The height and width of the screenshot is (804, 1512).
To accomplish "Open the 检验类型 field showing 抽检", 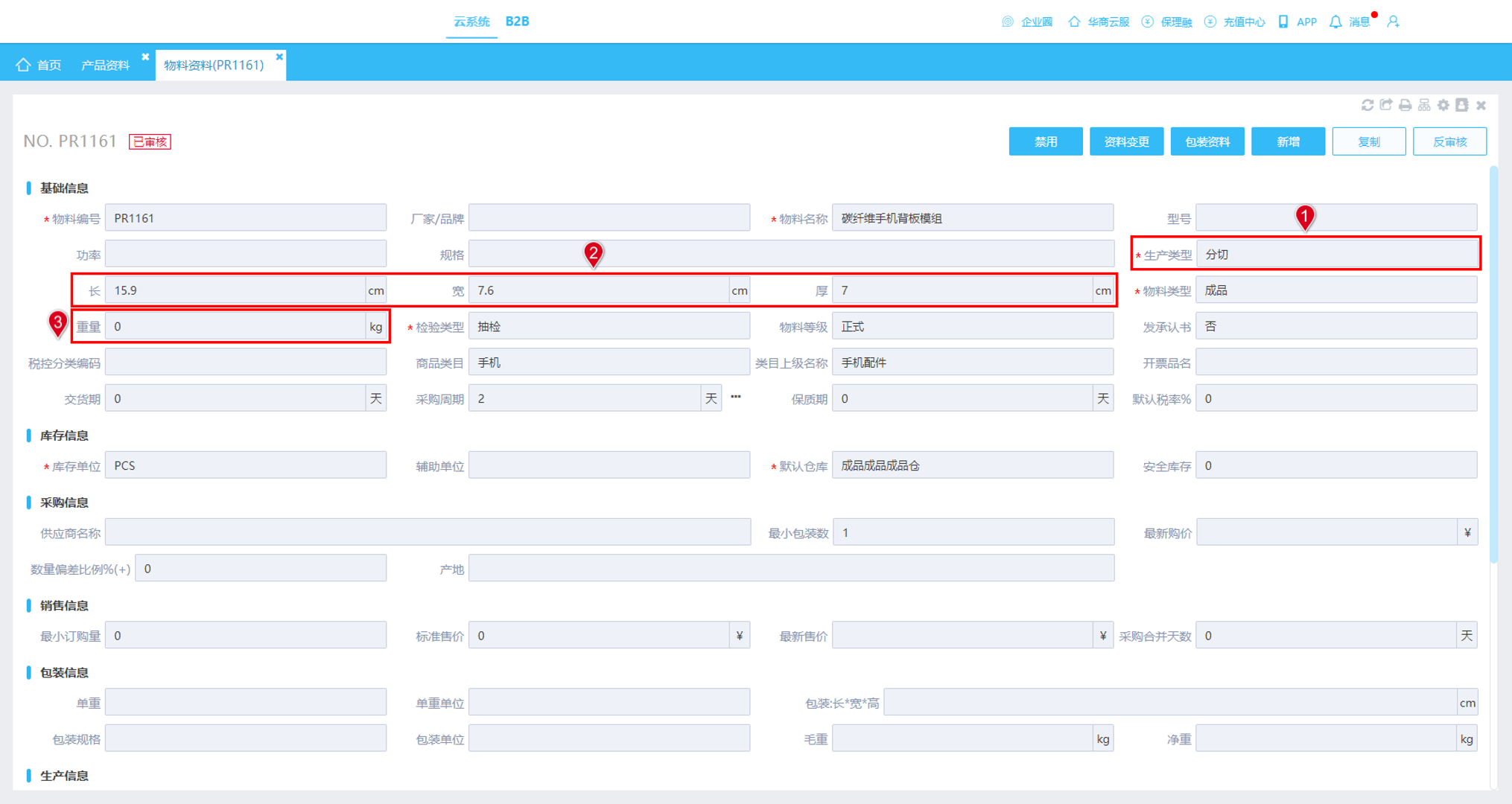I will 609,327.
